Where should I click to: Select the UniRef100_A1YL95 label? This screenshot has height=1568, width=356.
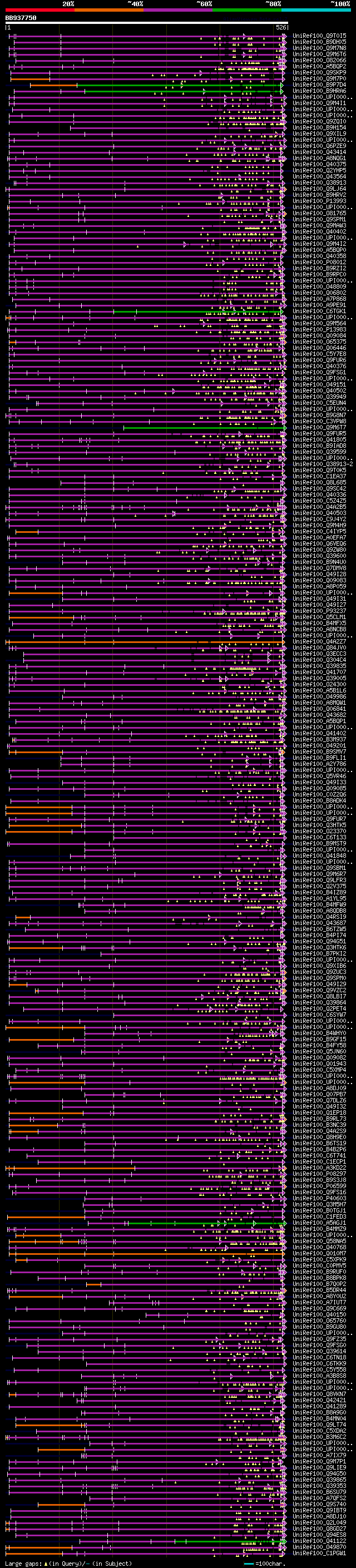[x=319, y=899]
